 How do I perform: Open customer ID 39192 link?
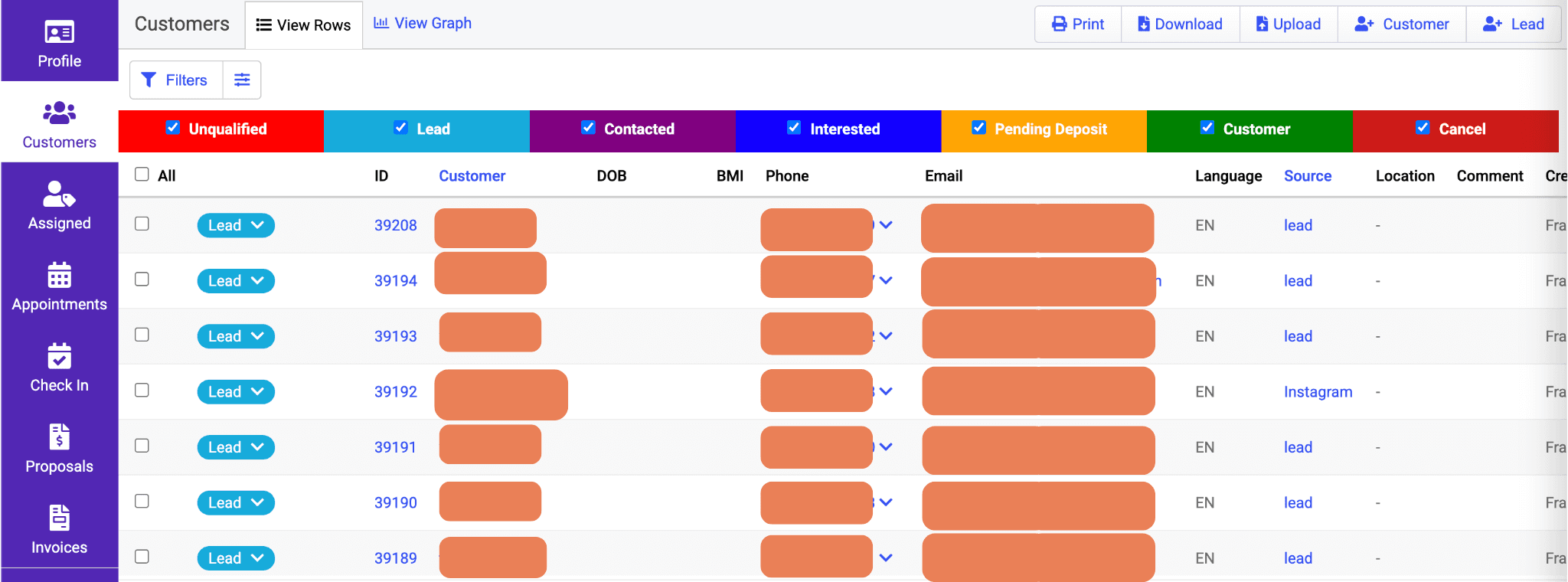click(x=396, y=392)
